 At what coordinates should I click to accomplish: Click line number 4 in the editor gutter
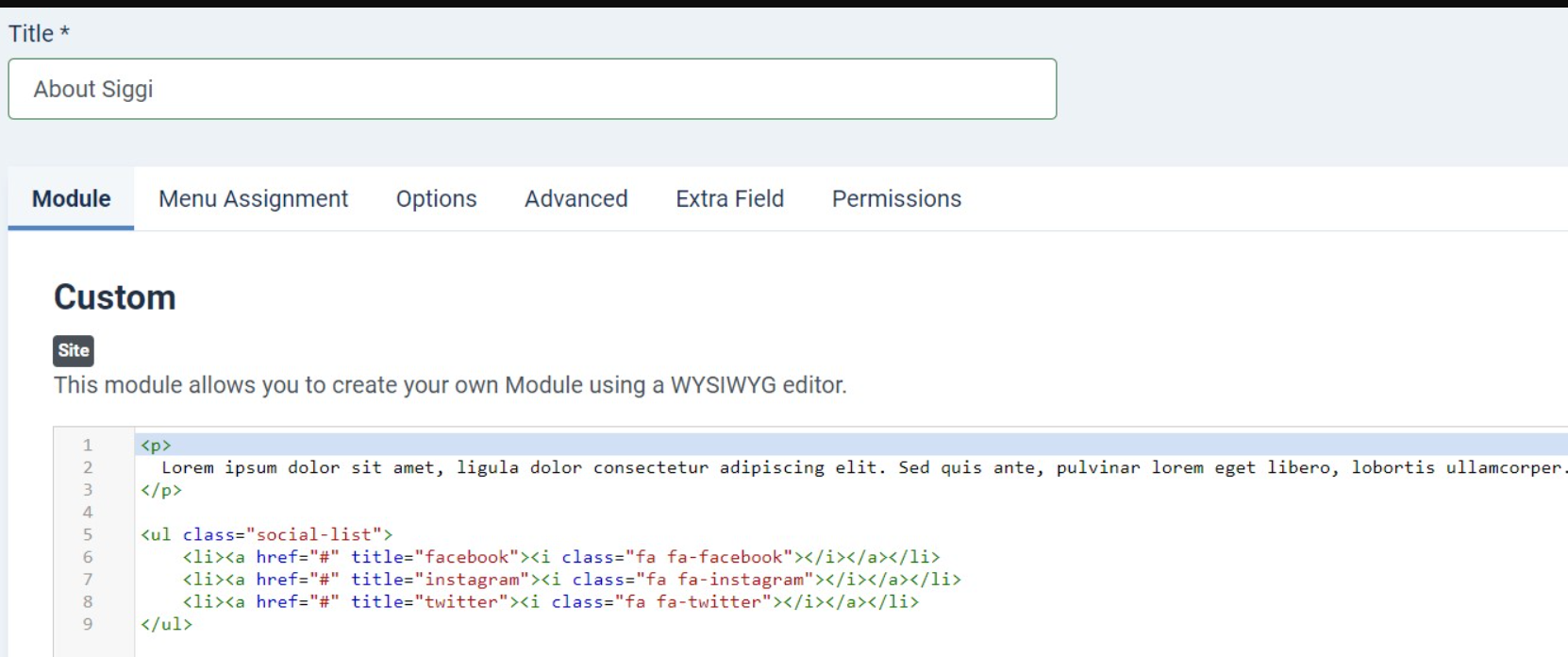[88, 513]
